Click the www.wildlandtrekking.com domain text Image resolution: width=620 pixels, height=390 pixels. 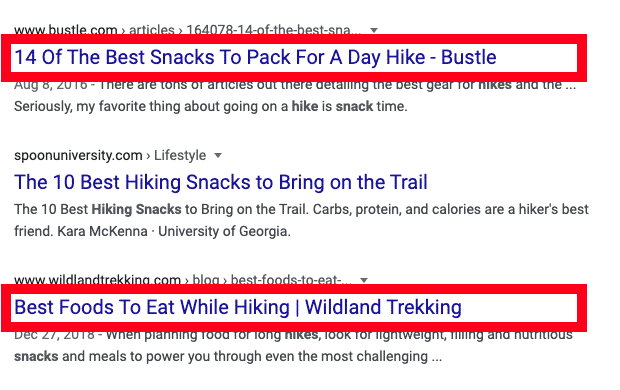(97, 280)
